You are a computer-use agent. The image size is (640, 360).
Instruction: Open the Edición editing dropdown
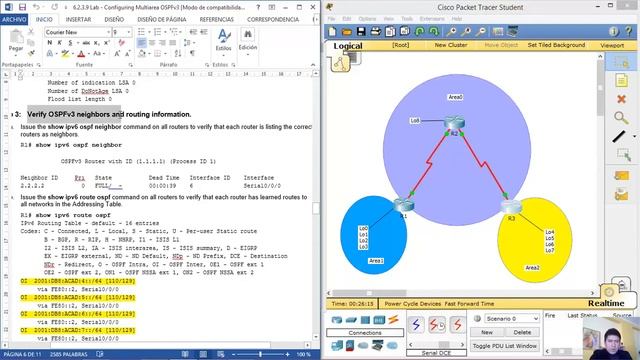pos(248,43)
